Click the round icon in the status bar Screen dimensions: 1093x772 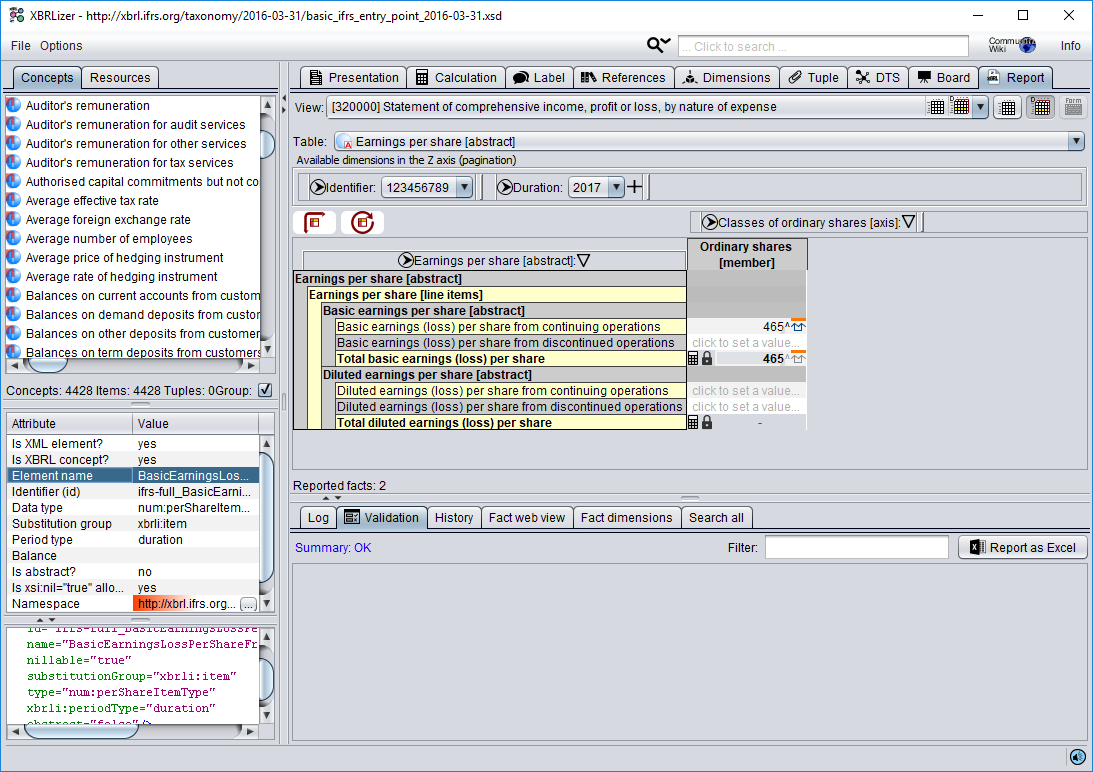1077,757
